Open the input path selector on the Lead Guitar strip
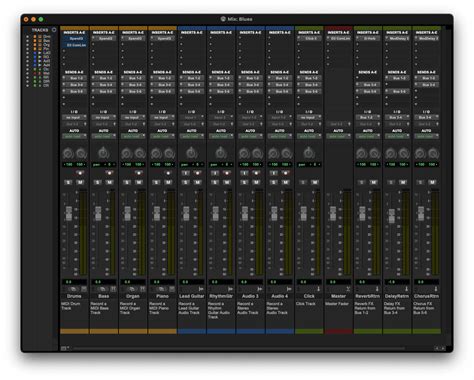This screenshot has height=380, width=474. (x=192, y=118)
